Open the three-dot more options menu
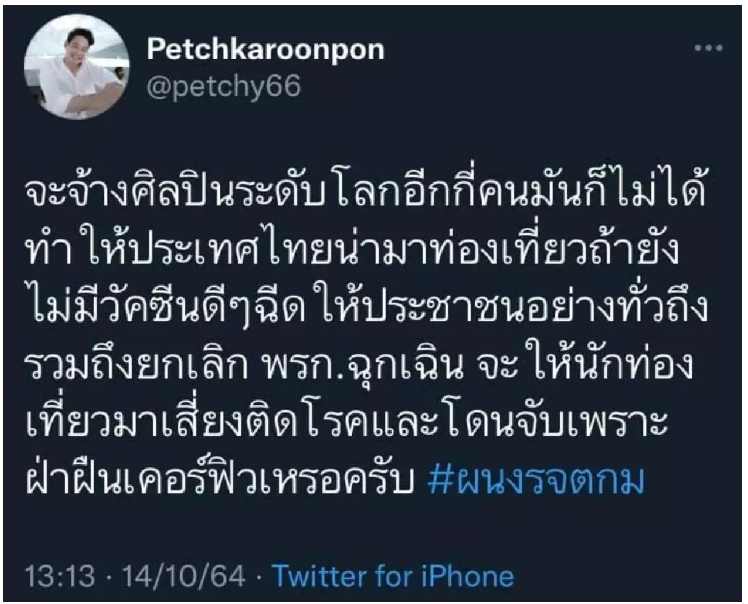Image resolution: width=748 pixels, height=604 pixels. [x=708, y=48]
